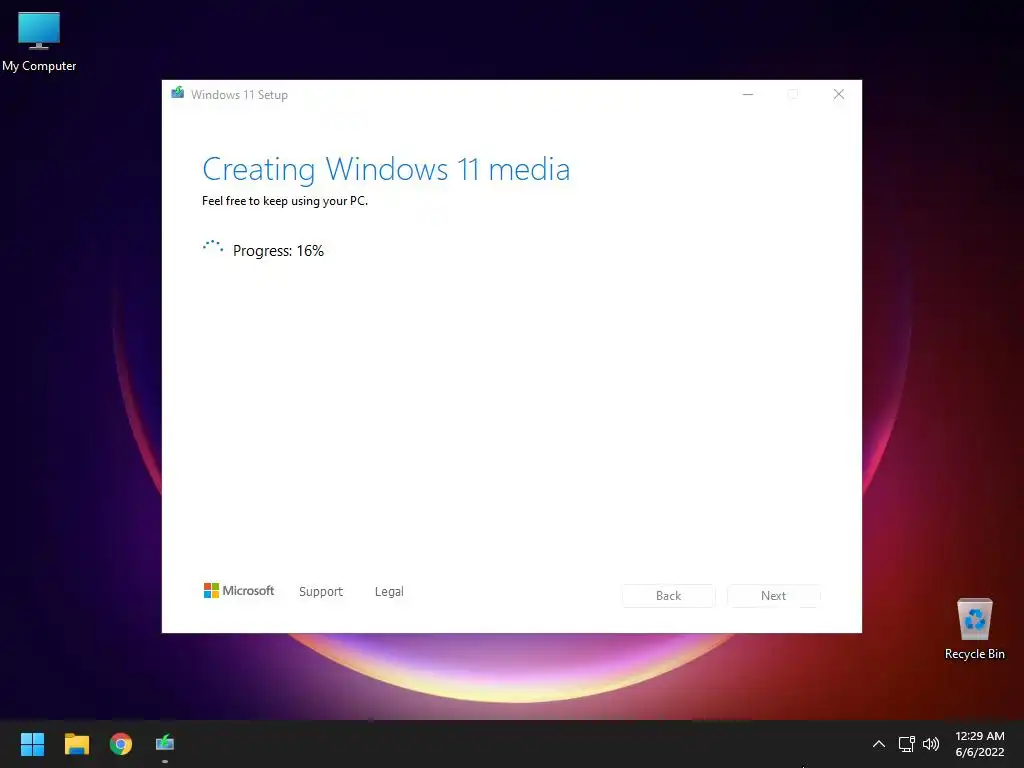Click the Next button
This screenshot has width=1024, height=768.
[x=773, y=596]
